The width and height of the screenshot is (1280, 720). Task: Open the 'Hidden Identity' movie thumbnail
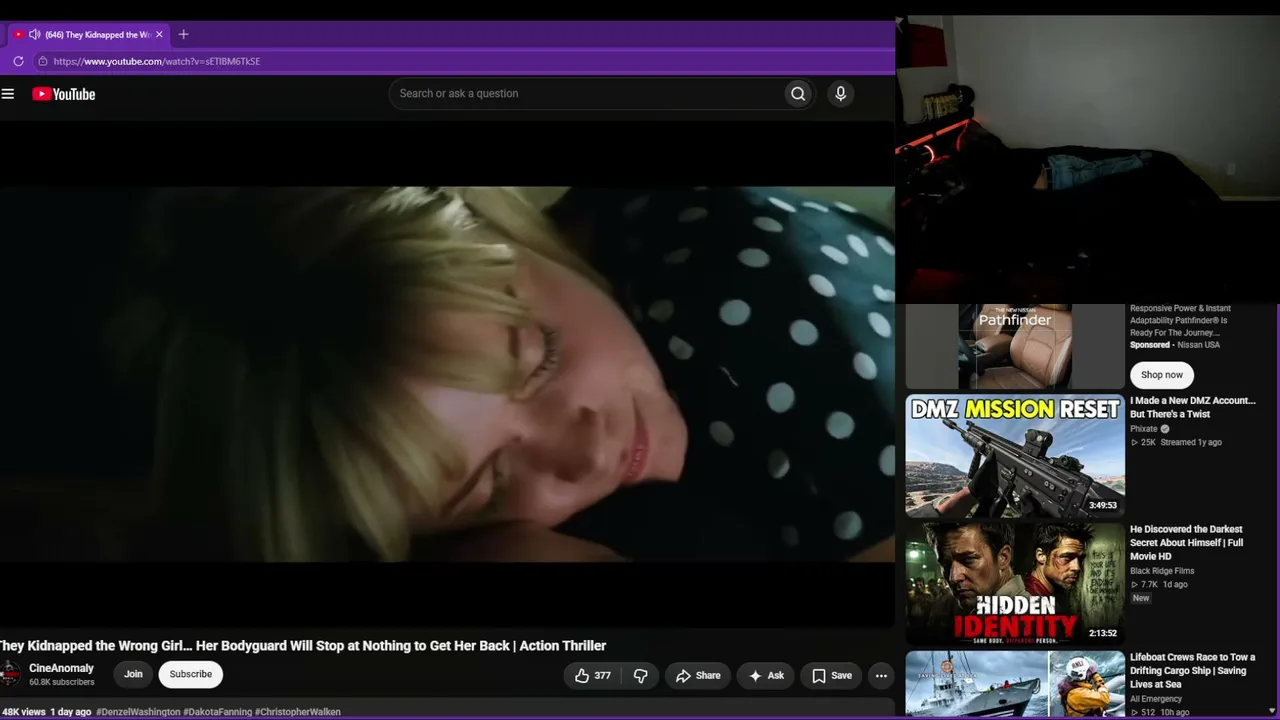[x=1015, y=584]
